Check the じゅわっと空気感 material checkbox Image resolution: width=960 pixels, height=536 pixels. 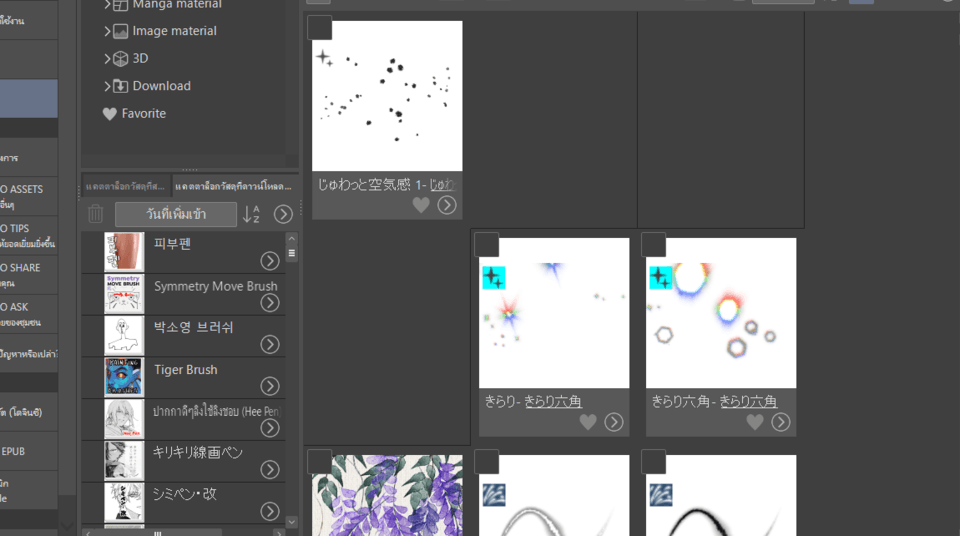pyautogui.click(x=320, y=28)
